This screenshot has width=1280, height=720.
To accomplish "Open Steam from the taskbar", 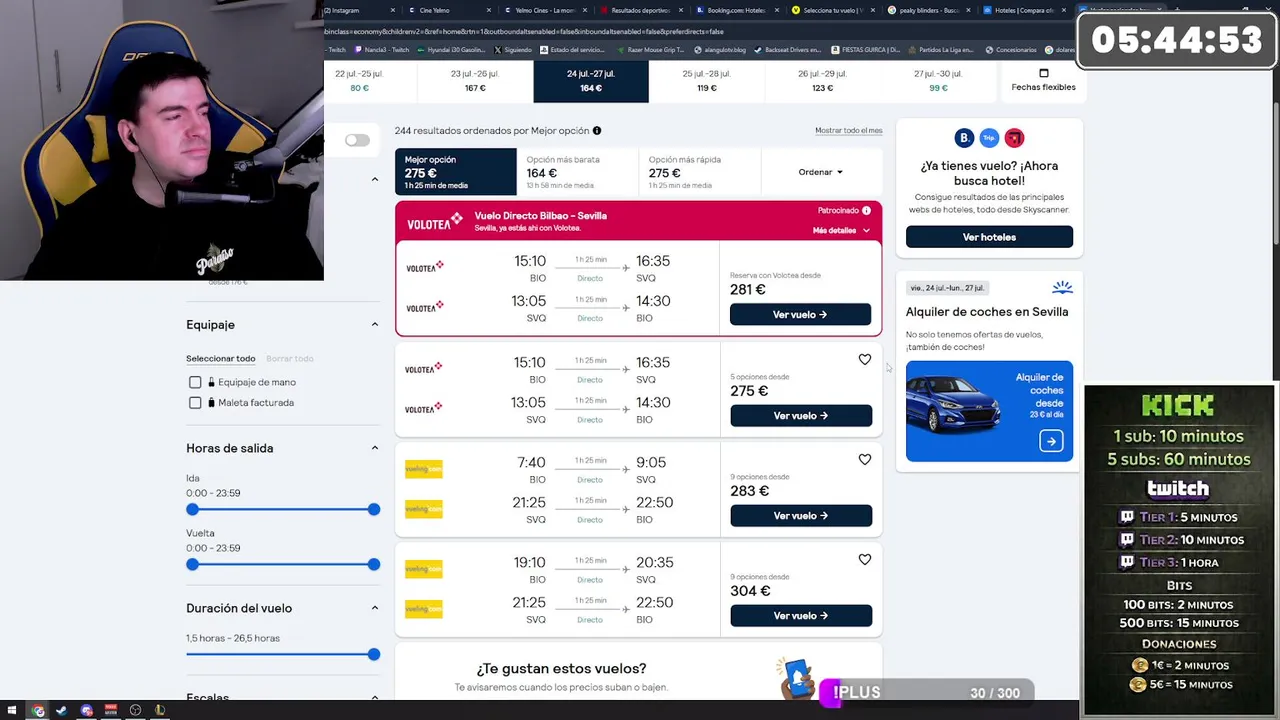I will click(x=62, y=710).
